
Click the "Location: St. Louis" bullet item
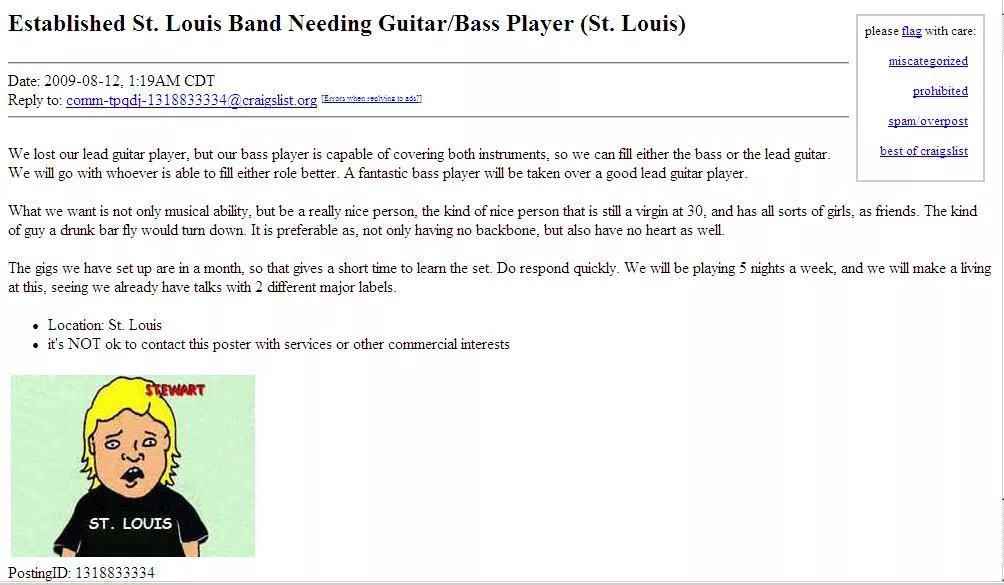pyautogui.click(x=104, y=325)
